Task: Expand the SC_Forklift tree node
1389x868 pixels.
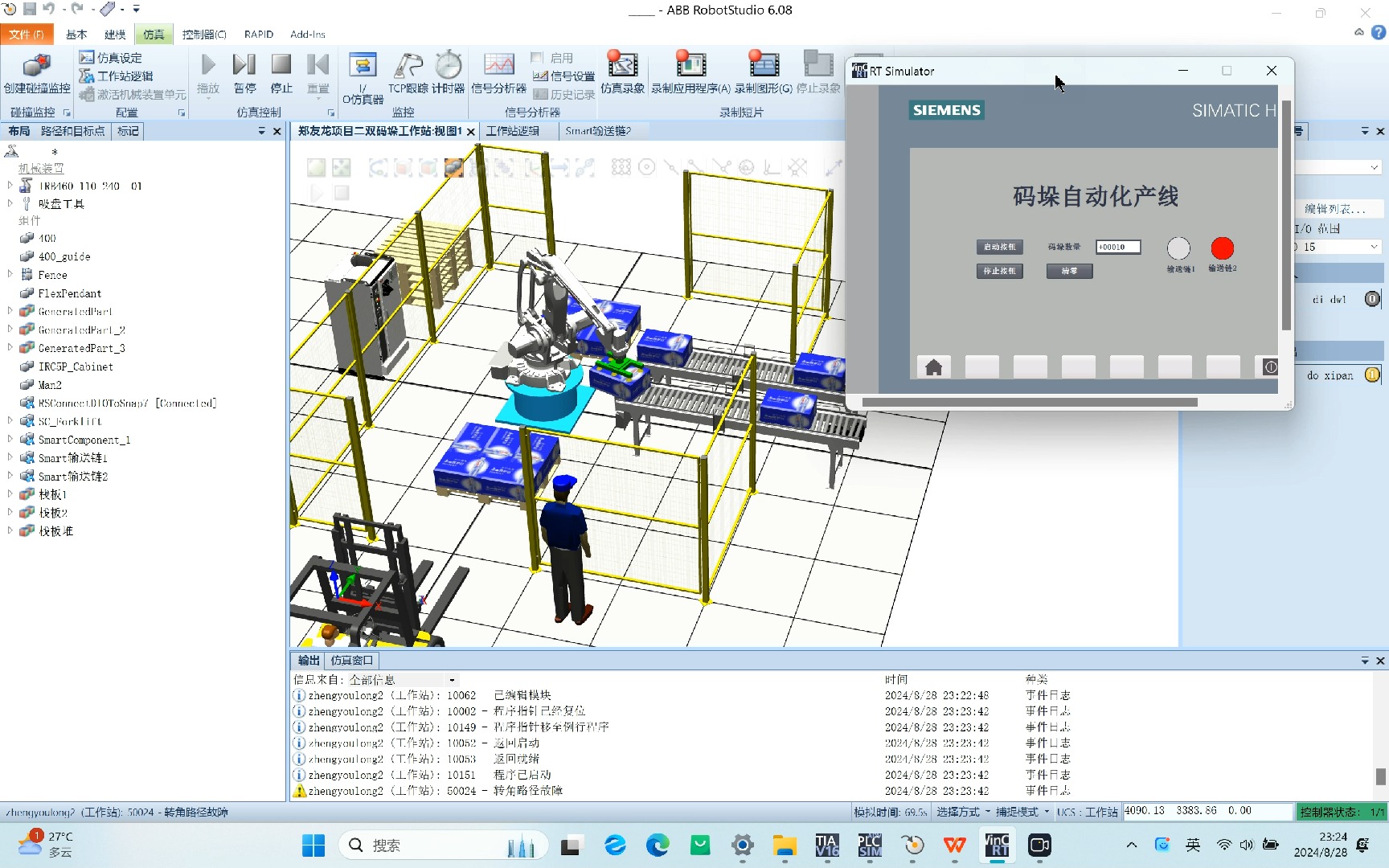Action: pos(10,420)
